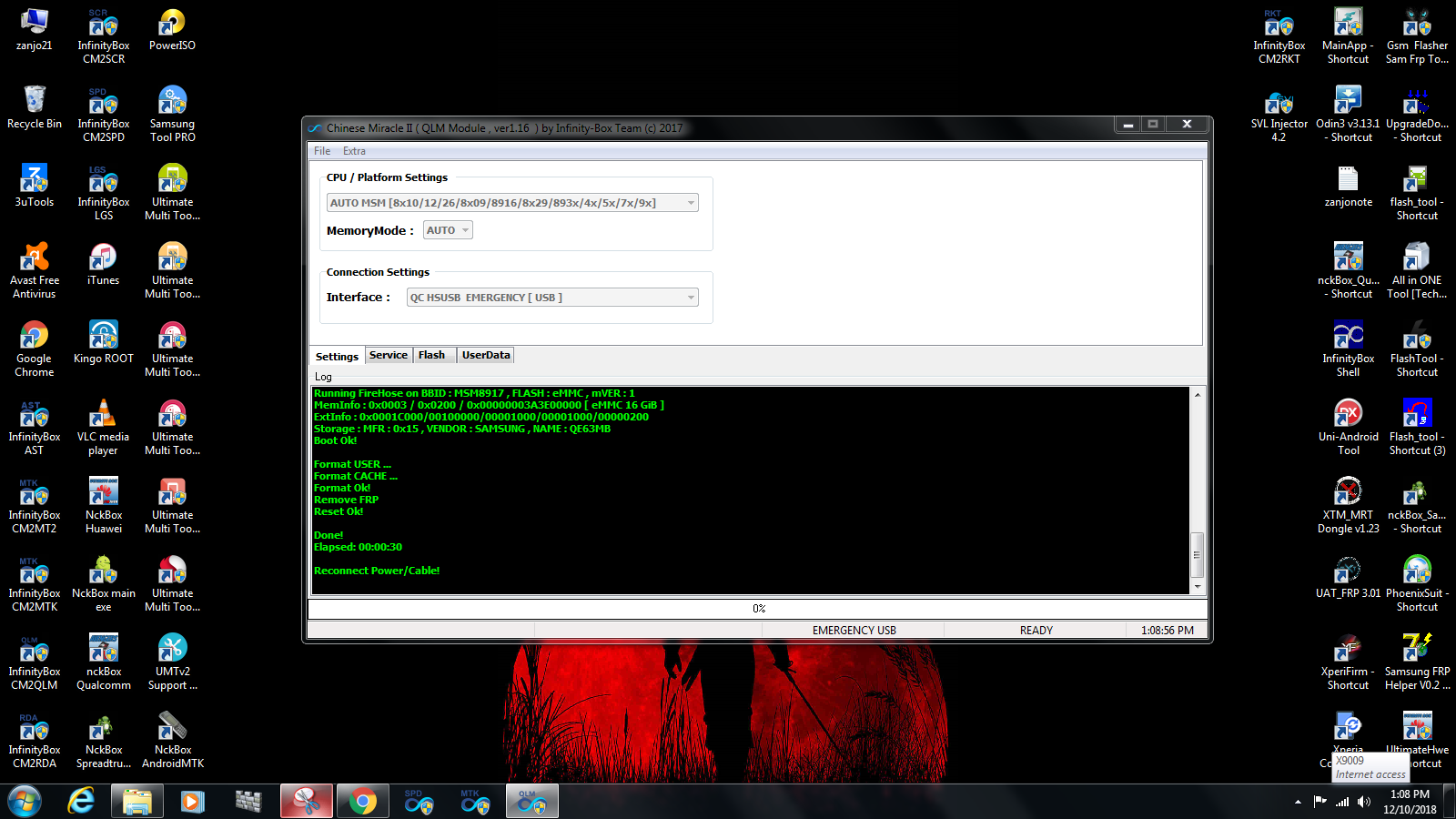Select the InfinityBox CM2SPD desktop icon
This screenshot has height=819, width=1456.
pos(104,115)
